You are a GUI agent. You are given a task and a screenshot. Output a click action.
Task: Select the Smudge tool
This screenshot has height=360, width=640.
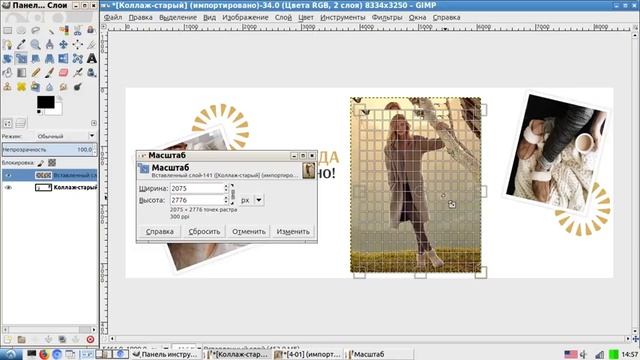(64, 87)
